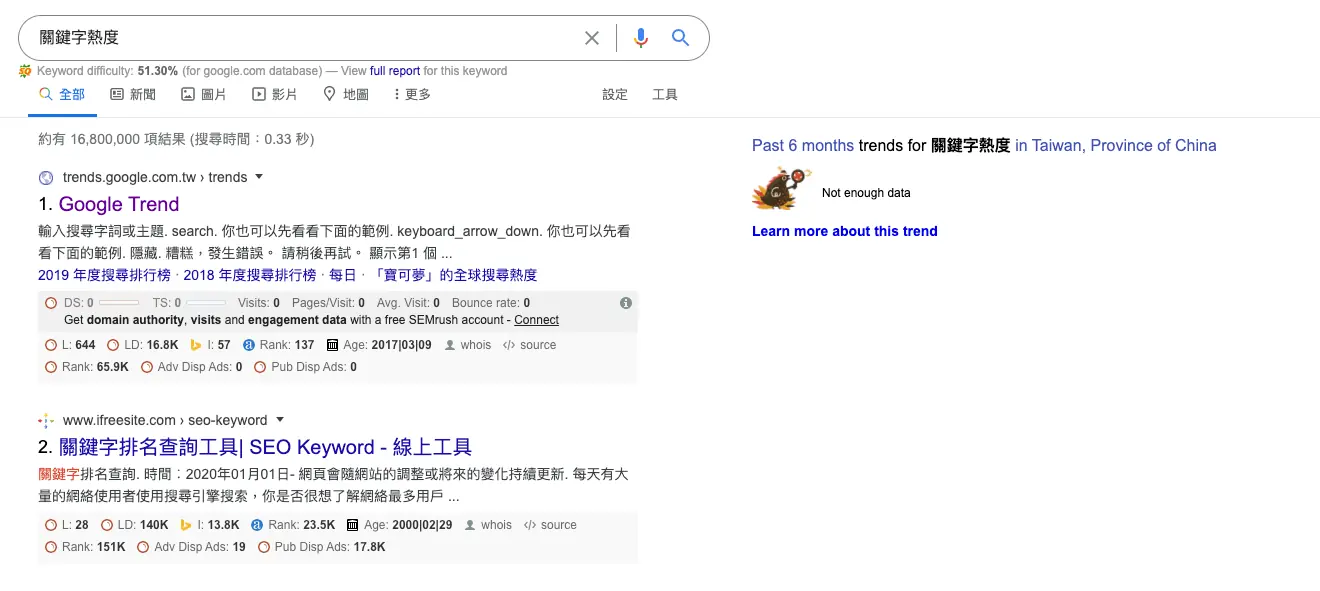1320x591 pixels.
Task: Expand dropdown arrow next to www.ifreesite.com
Action: coord(280,420)
